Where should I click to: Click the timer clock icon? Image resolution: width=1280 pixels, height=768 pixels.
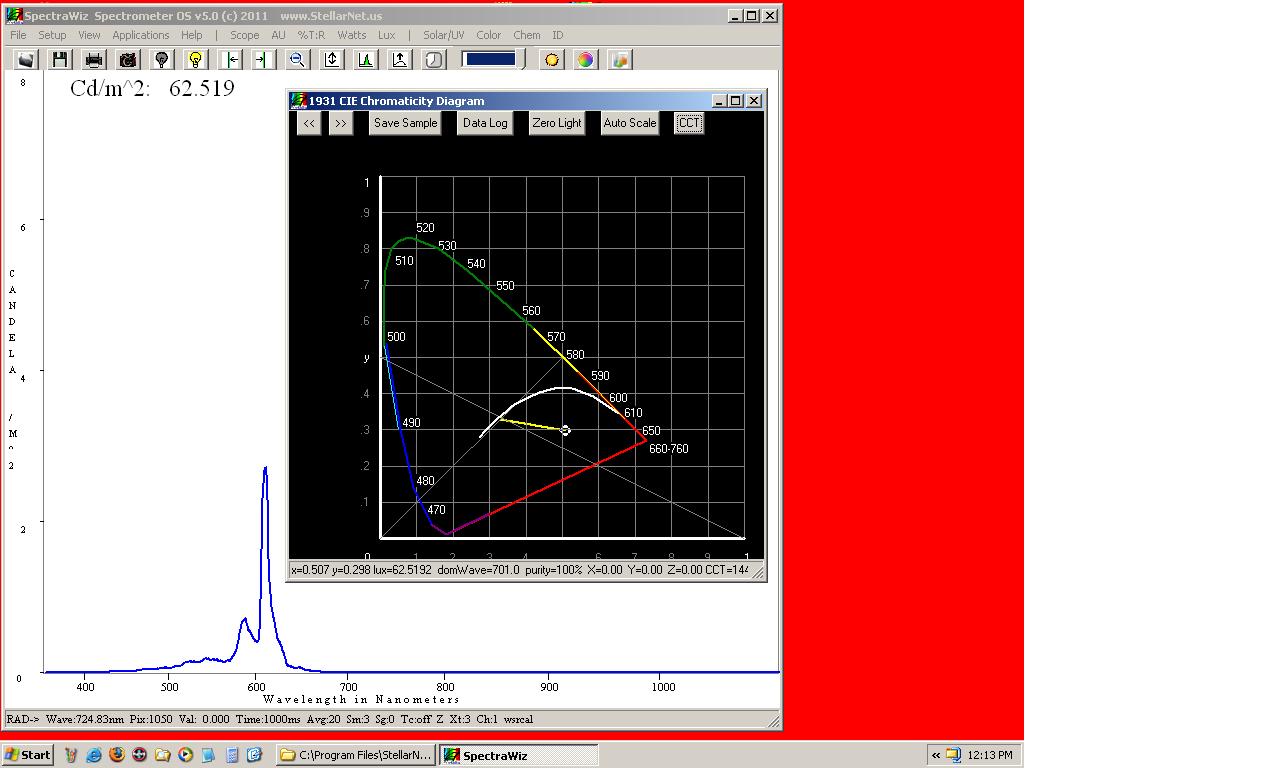432,59
